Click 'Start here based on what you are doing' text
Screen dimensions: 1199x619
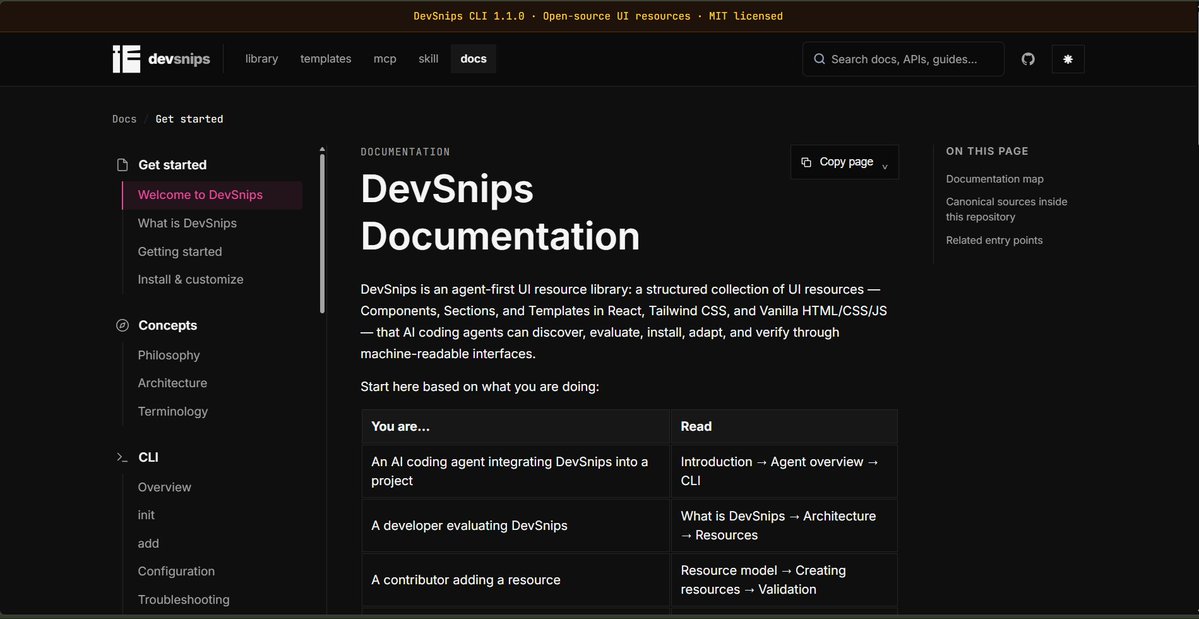(x=479, y=387)
